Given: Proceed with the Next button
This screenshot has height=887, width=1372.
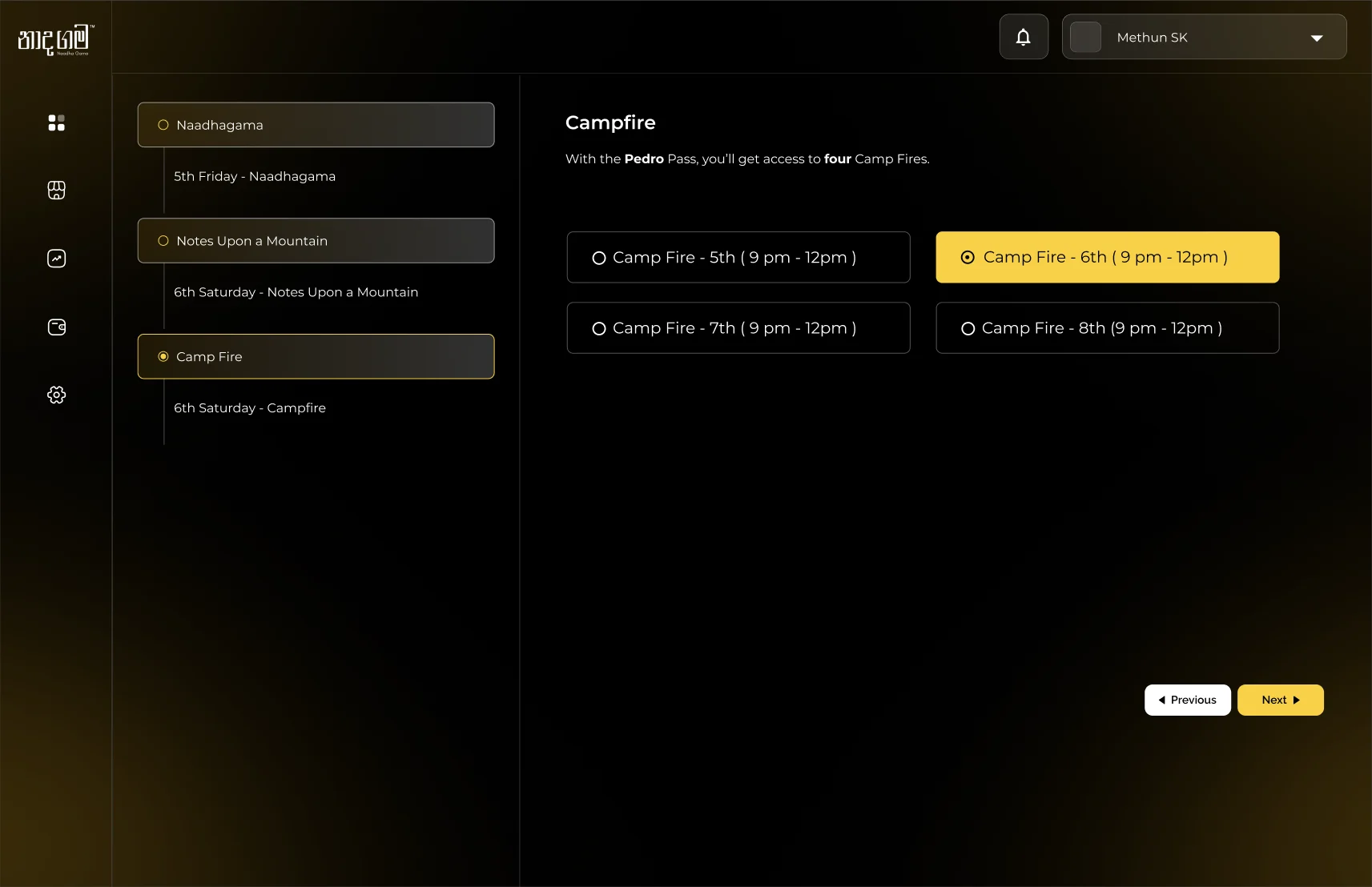Looking at the screenshot, I should pyautogui.click(x=1281, y=700).
